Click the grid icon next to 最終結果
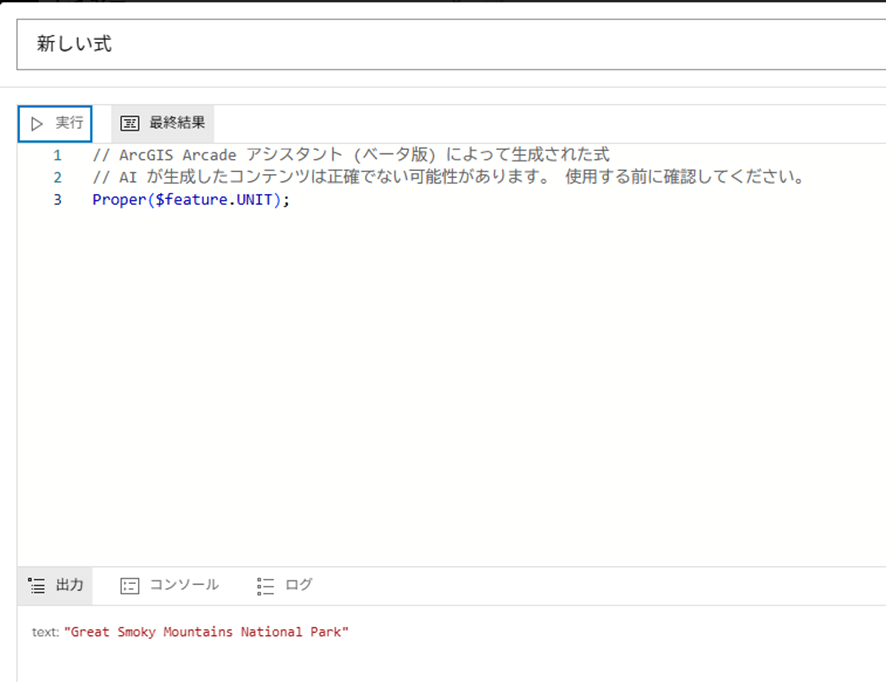The height and width of the screenshot is (682, 886). pos(129,123)
